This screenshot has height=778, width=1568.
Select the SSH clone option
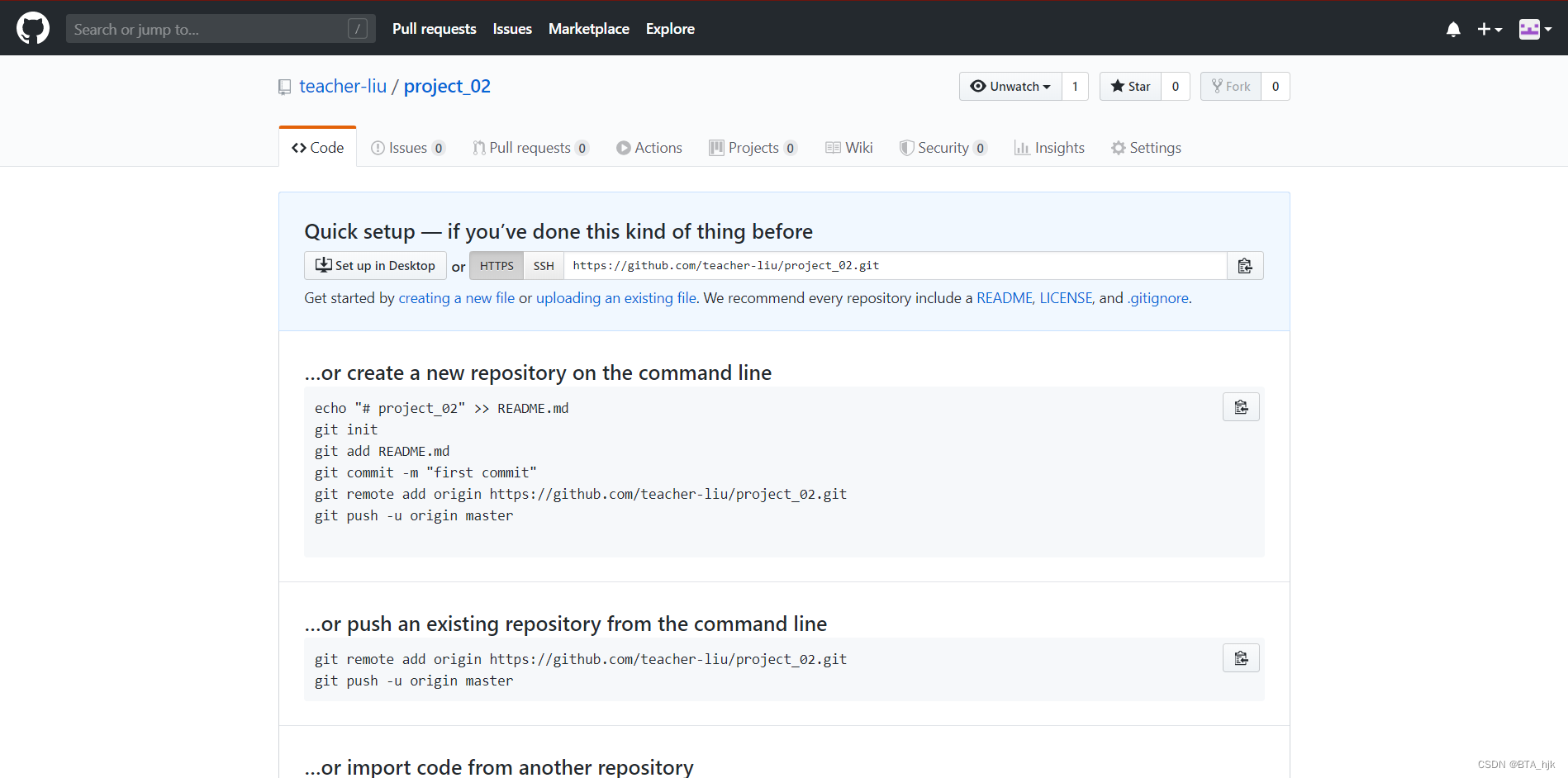(x=544, y=266)
